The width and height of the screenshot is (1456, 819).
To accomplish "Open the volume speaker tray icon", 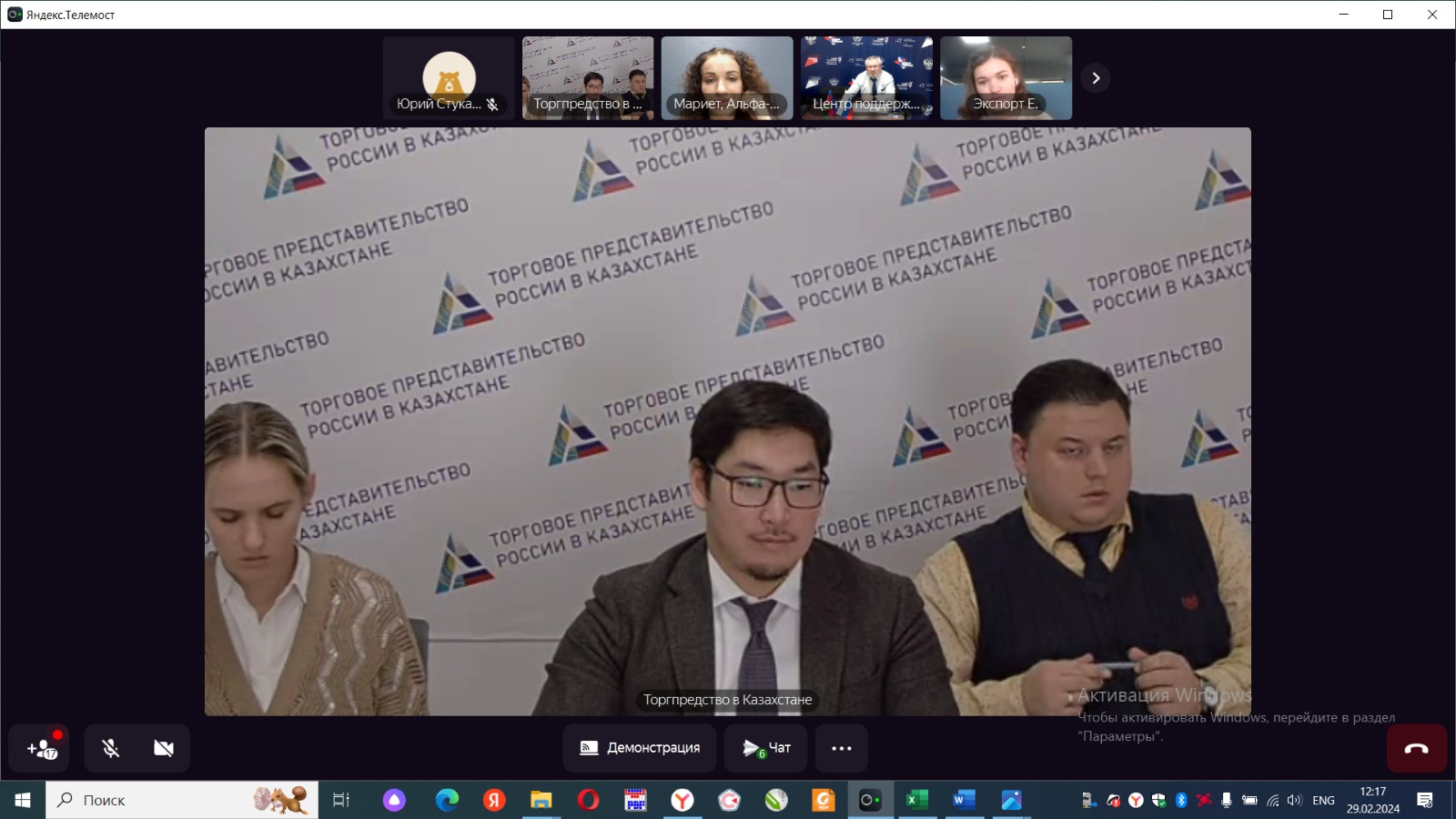I will point(1295,800).
